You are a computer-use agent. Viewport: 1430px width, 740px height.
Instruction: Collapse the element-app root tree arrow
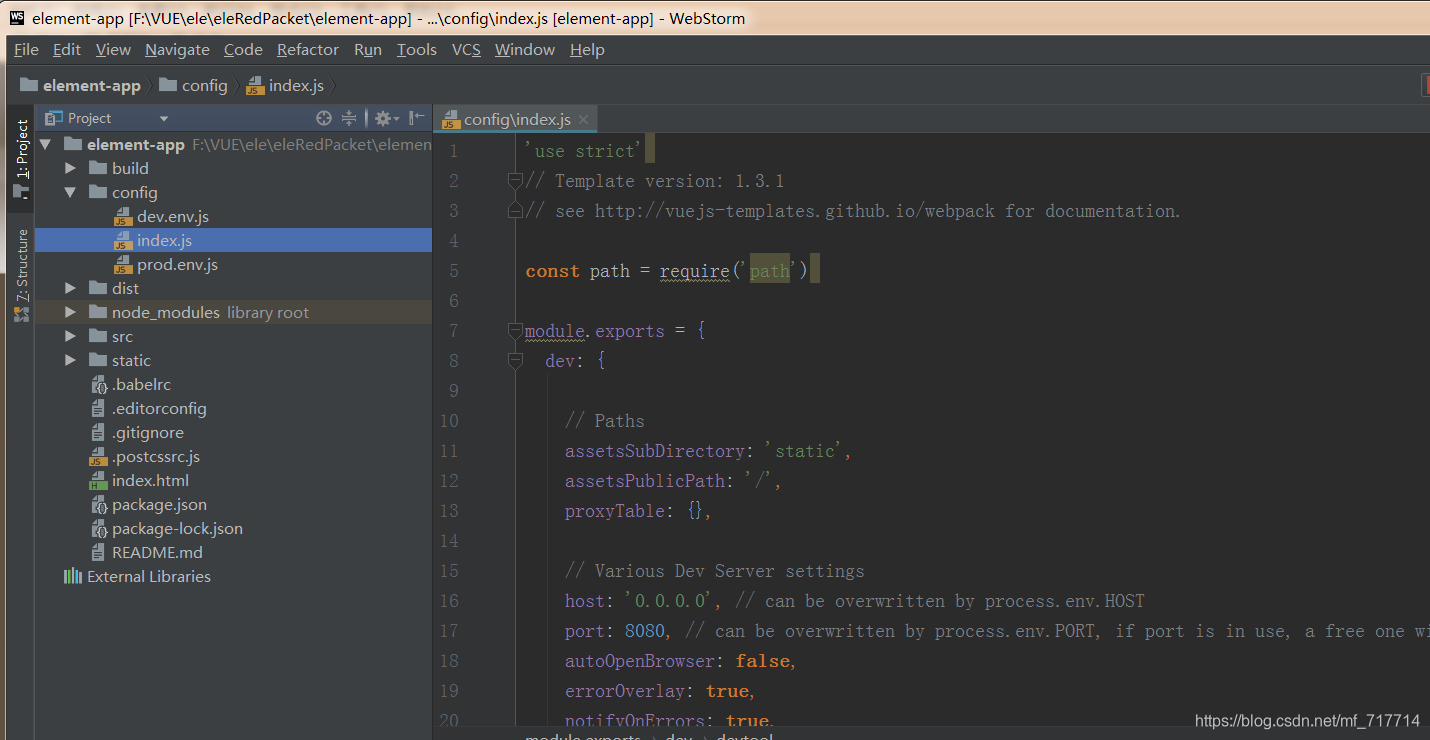point(46,144)
